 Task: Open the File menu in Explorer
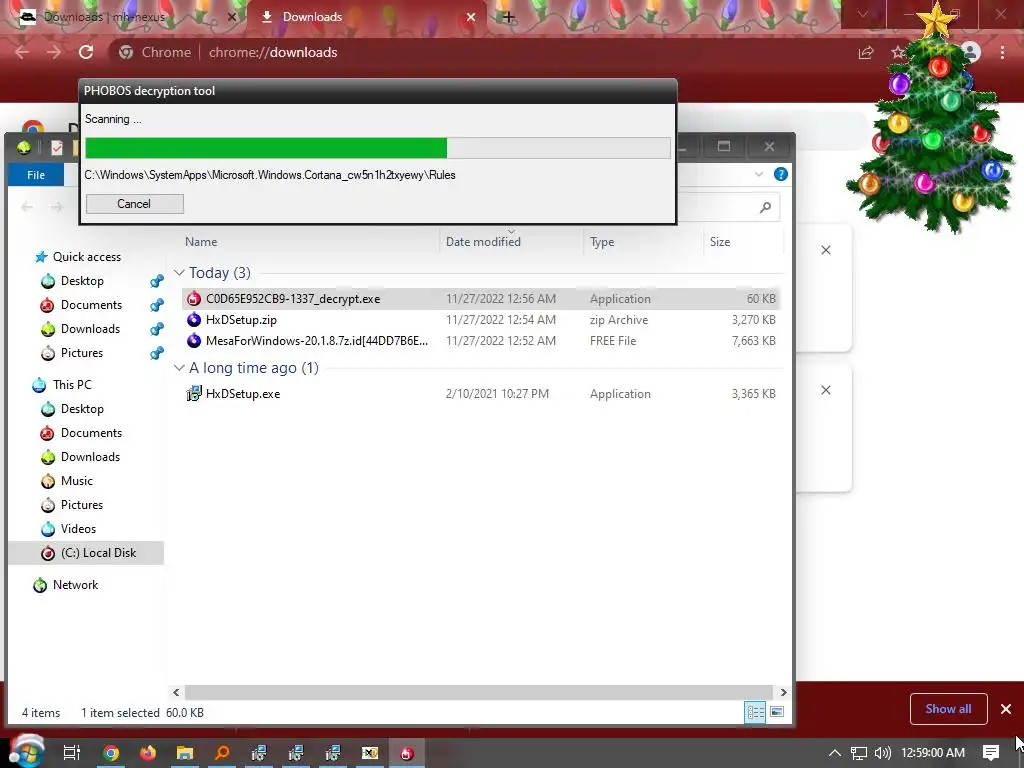click(x=36, y=175)
